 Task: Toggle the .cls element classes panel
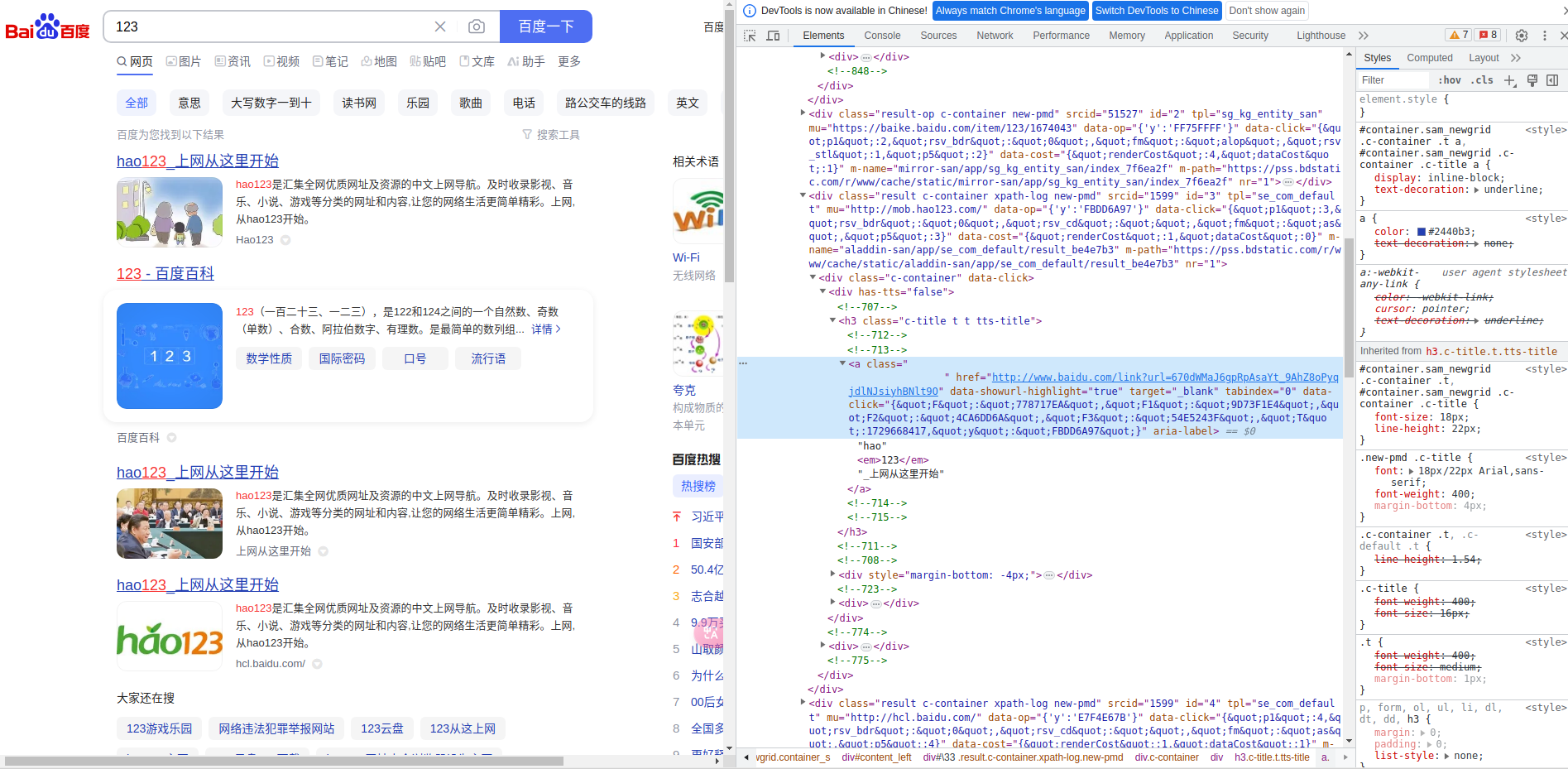point(1482,80)
